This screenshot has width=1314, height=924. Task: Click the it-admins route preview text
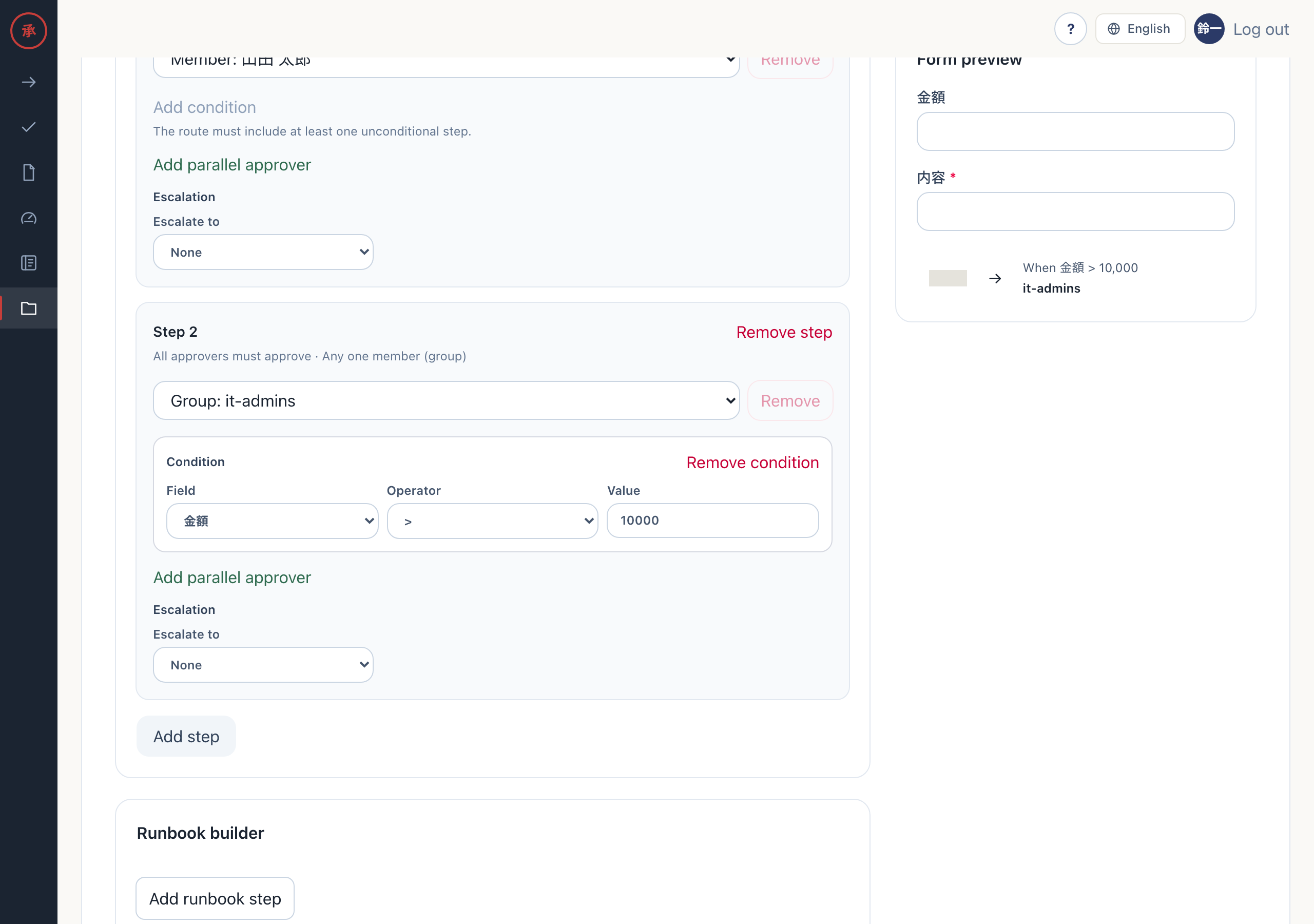[x=1051, y=288]
